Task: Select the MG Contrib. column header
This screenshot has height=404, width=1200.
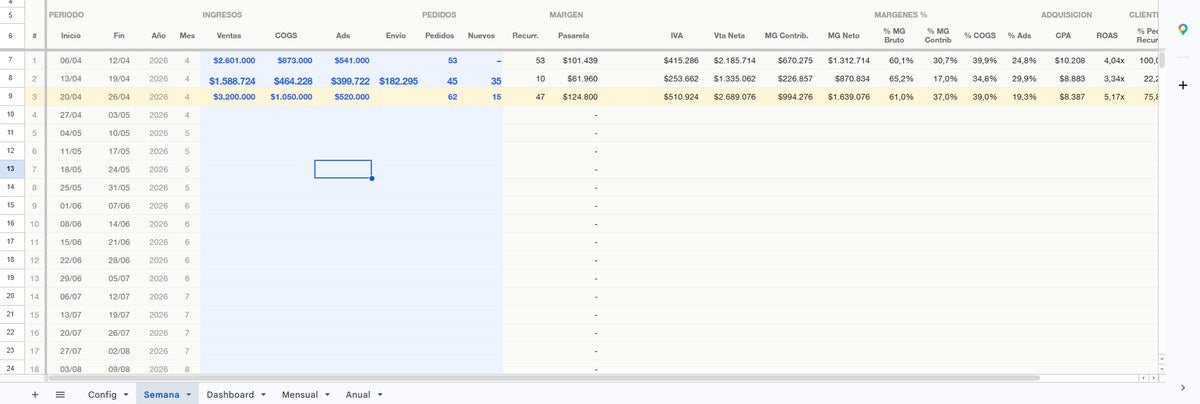Action: click(x=785, y=35)
